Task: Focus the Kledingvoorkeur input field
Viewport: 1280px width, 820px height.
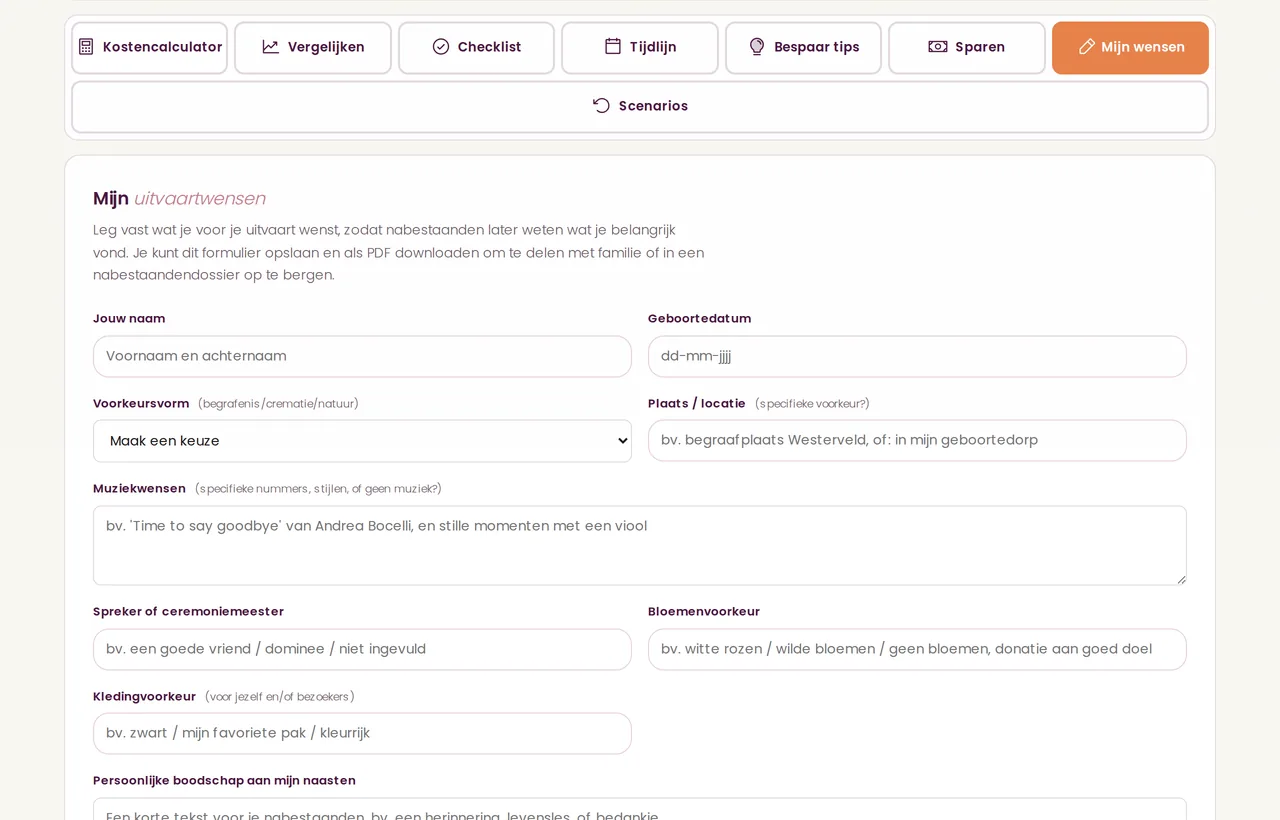Action: (x=362, y=733)
